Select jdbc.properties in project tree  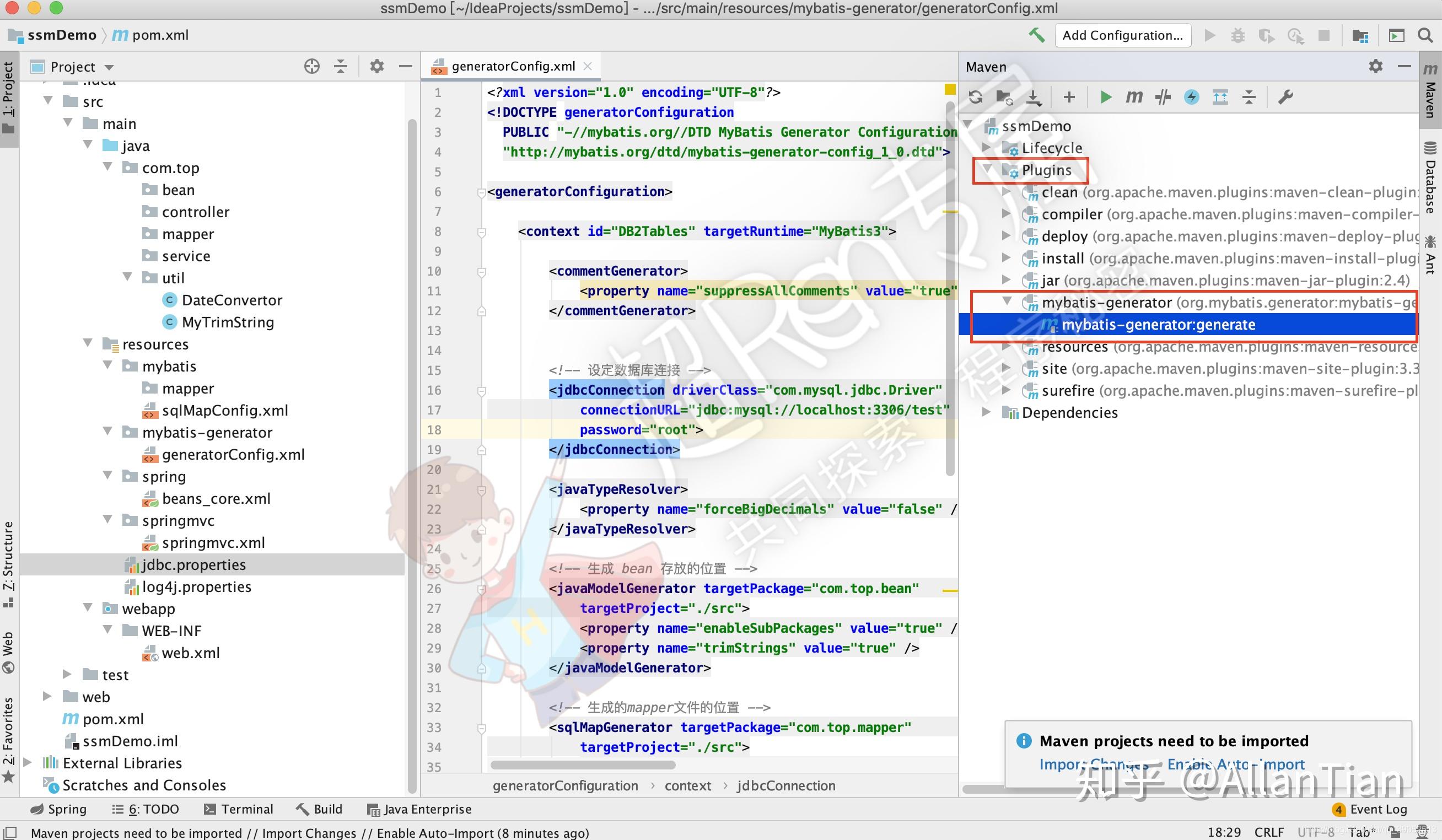[193, 565]
